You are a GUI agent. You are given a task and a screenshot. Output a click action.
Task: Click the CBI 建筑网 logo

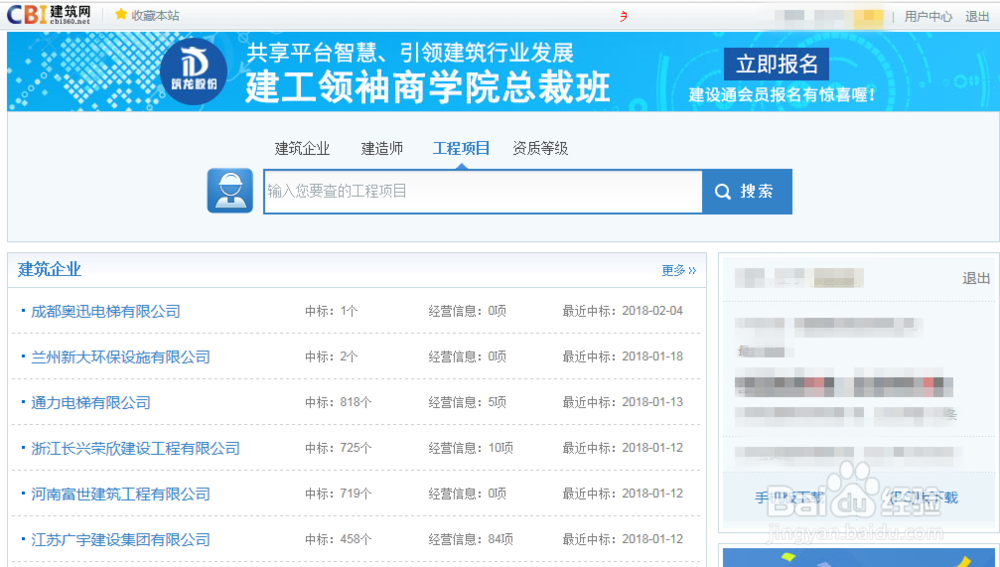(x=48, y=15)
